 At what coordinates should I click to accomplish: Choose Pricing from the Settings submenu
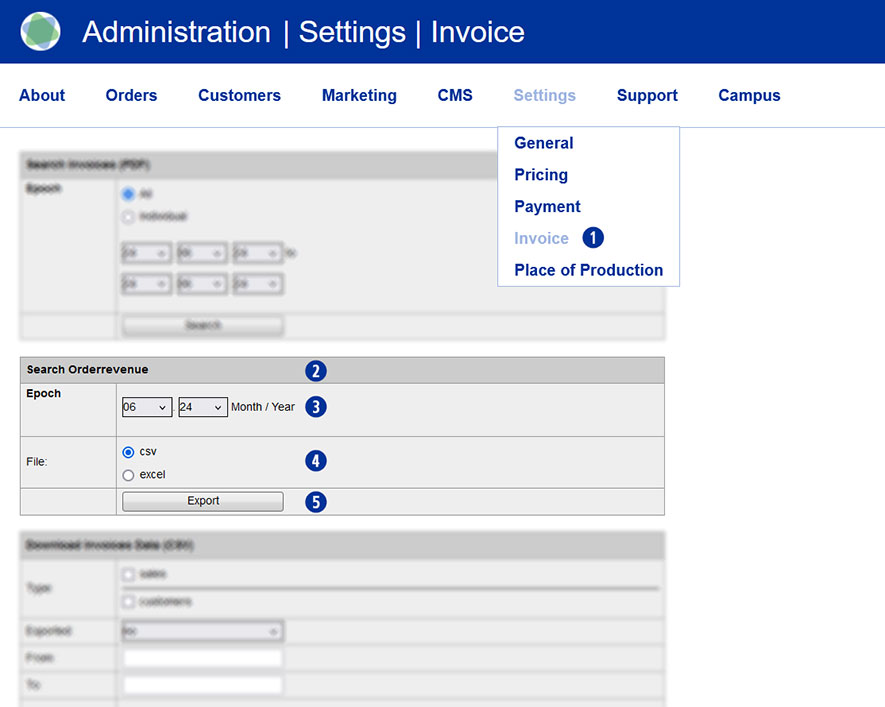tap(540, 175)
